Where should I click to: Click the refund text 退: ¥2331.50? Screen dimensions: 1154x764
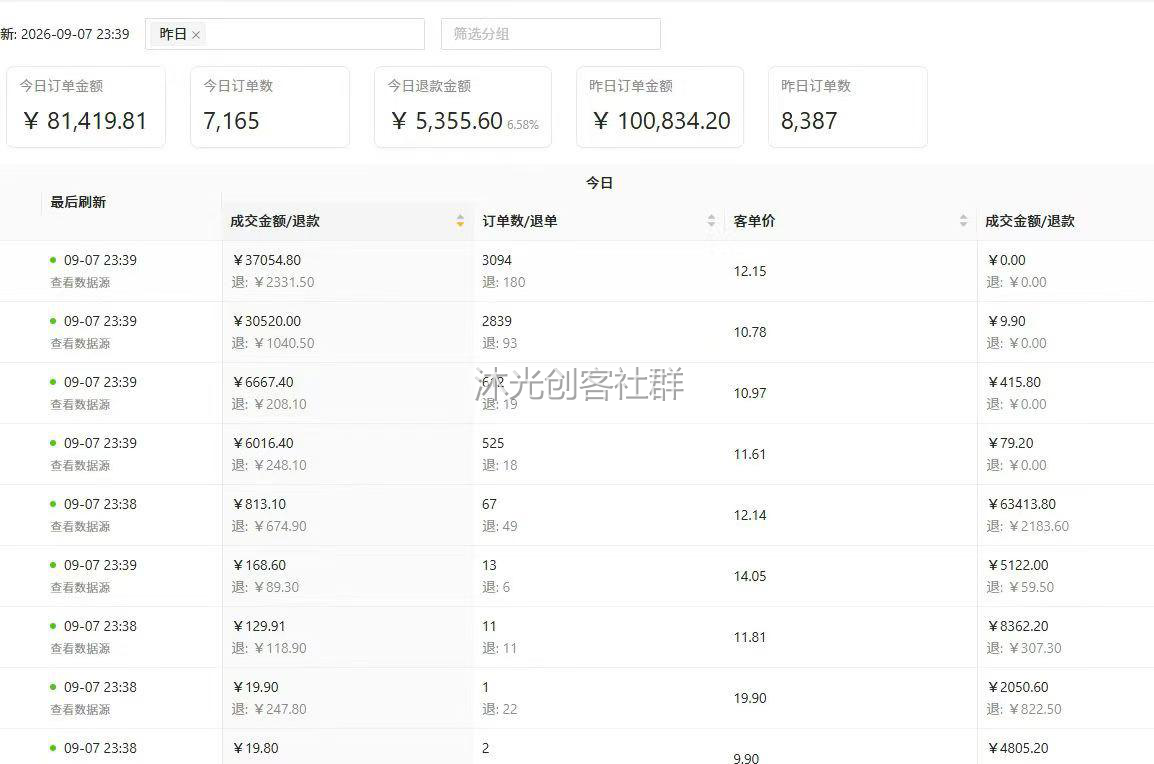[273, 283]
